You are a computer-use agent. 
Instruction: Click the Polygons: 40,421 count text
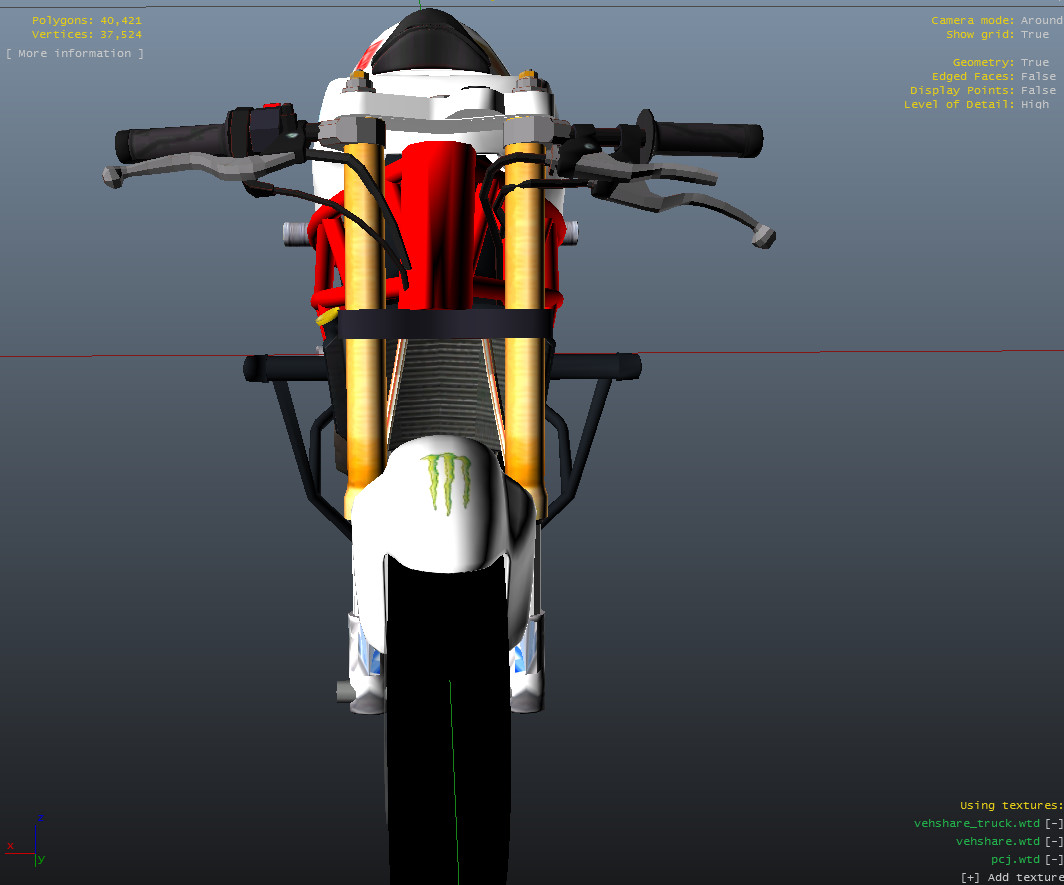pos(87,20)
